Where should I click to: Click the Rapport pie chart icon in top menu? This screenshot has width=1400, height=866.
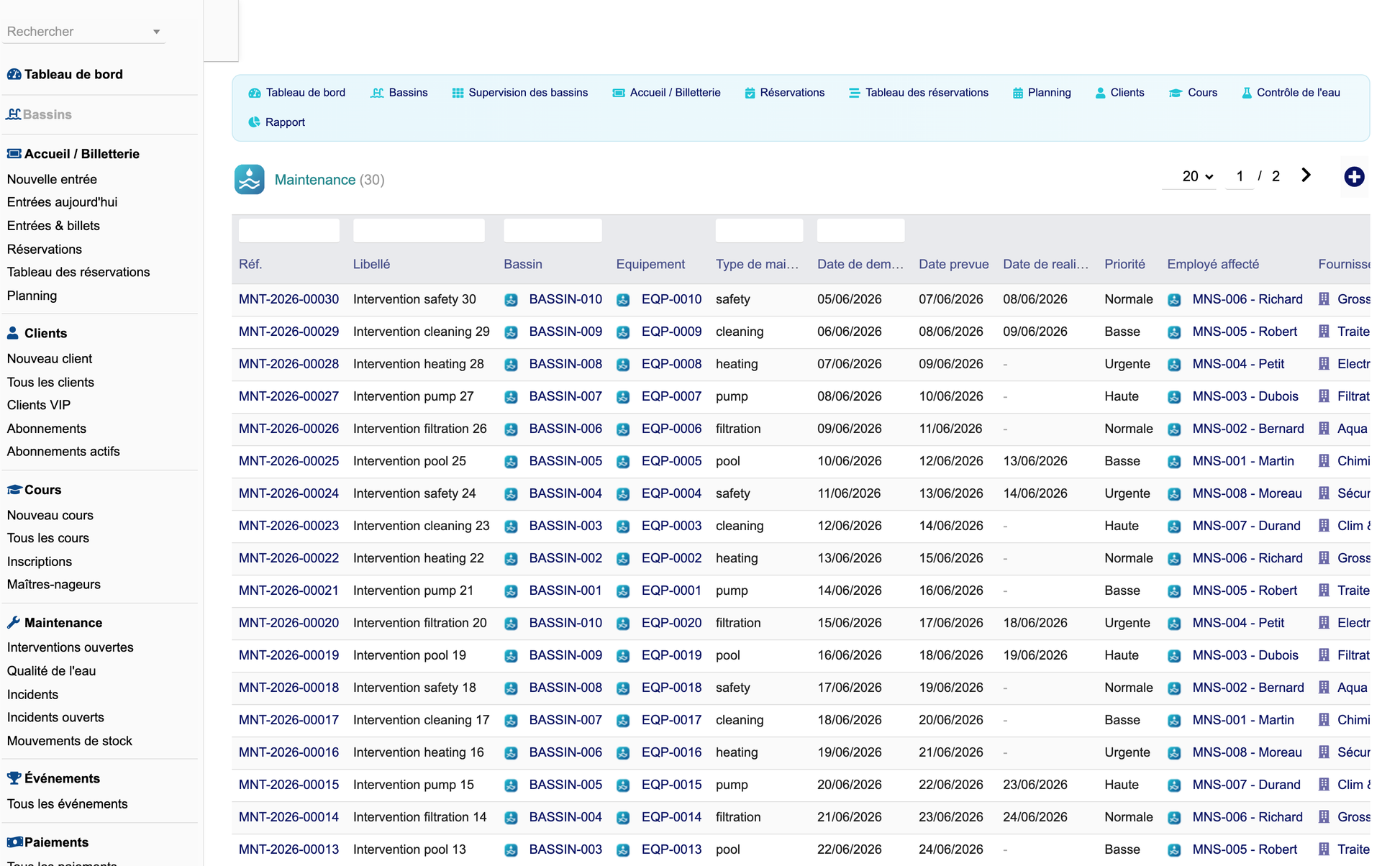(254, 122)
